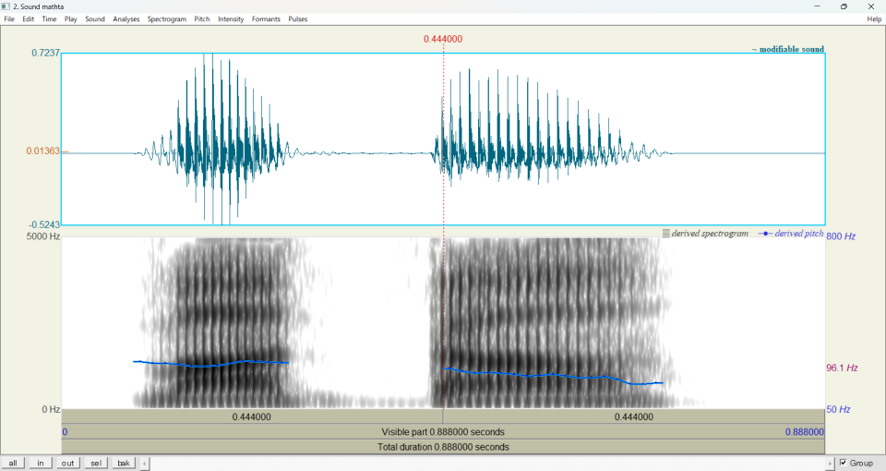Close the Sound mathta window

(871, 6)
